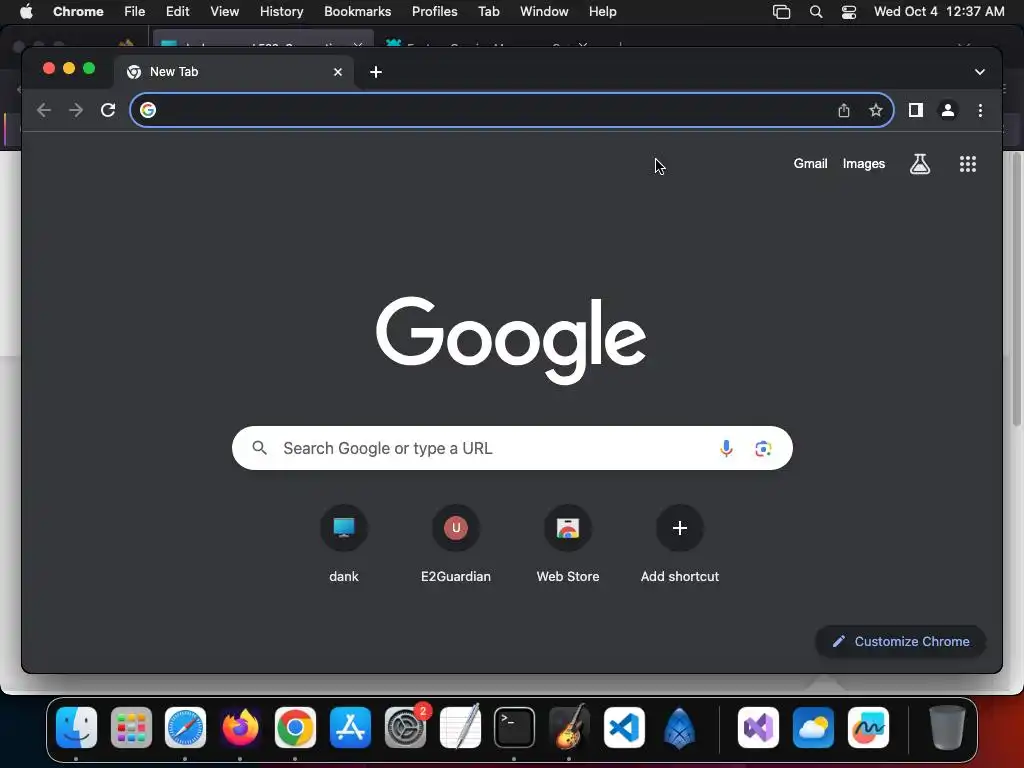Open a new tab with the plus button

pos(376,72)
